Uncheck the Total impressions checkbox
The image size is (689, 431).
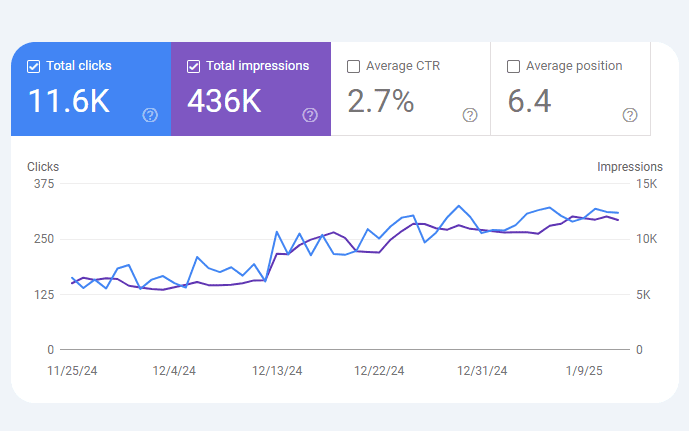[194, 67]
